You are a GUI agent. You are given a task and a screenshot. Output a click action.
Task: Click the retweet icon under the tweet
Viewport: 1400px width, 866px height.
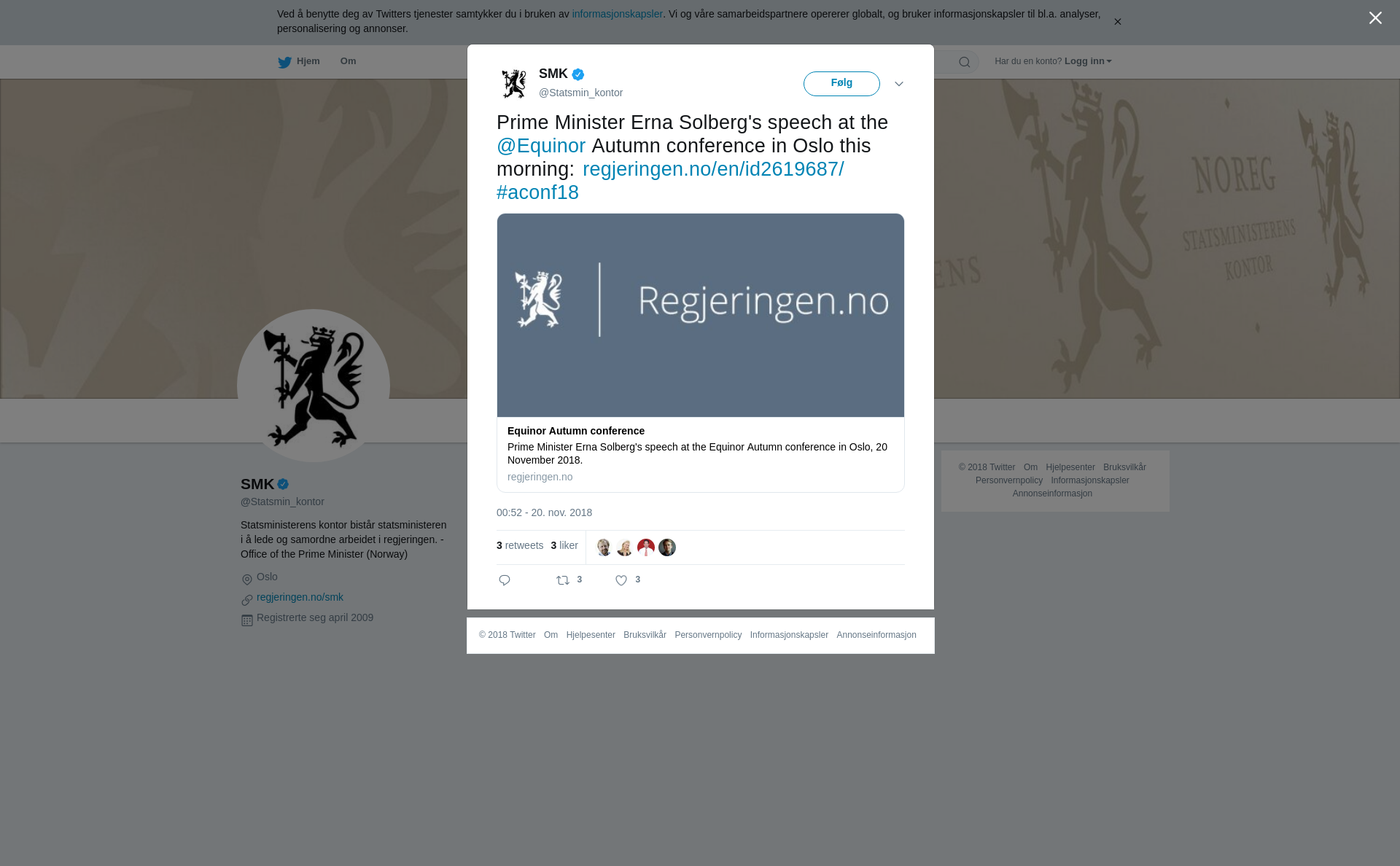pos(563,580)
